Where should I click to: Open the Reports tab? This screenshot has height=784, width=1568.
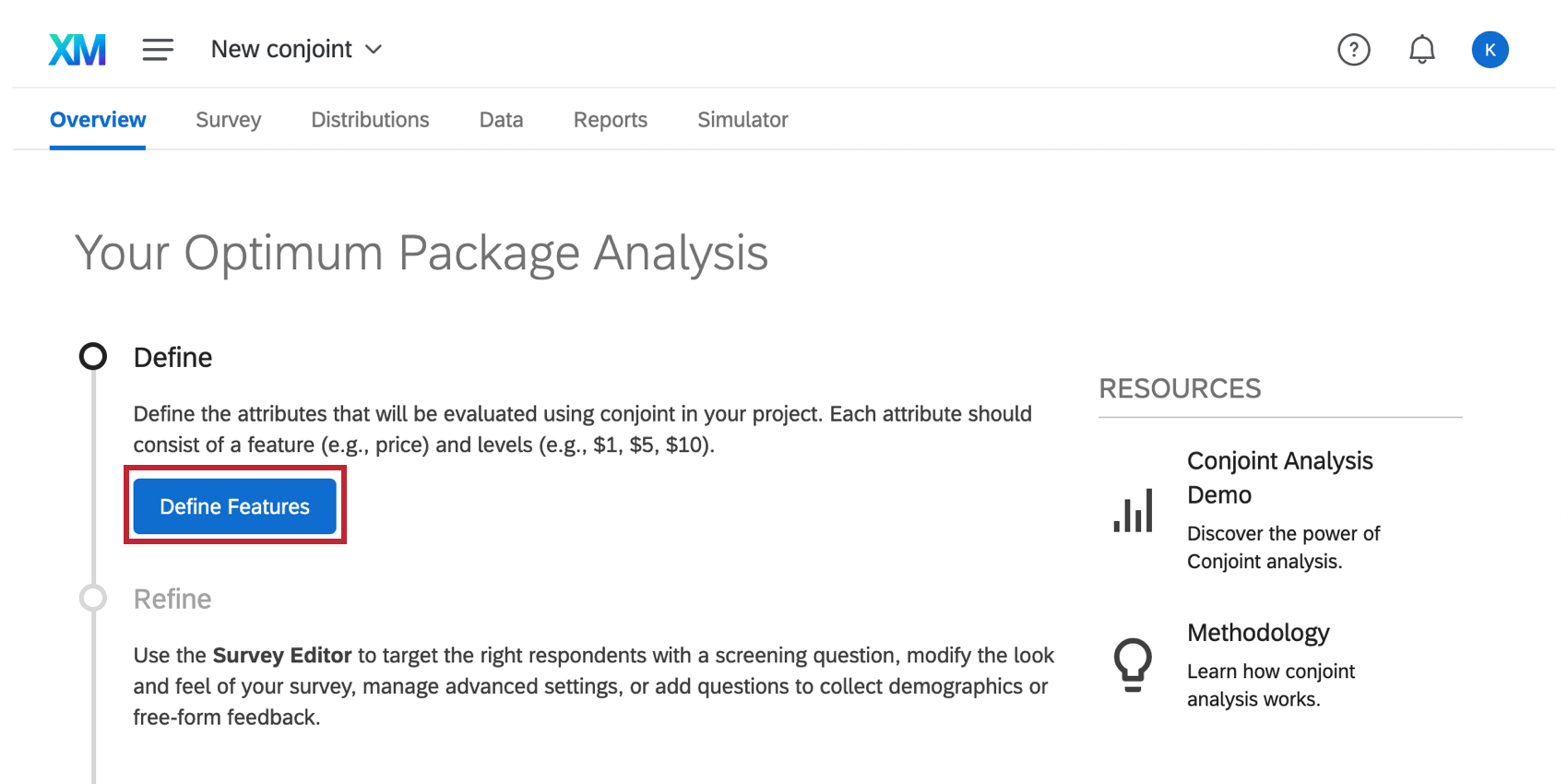[x=610, y=120]
